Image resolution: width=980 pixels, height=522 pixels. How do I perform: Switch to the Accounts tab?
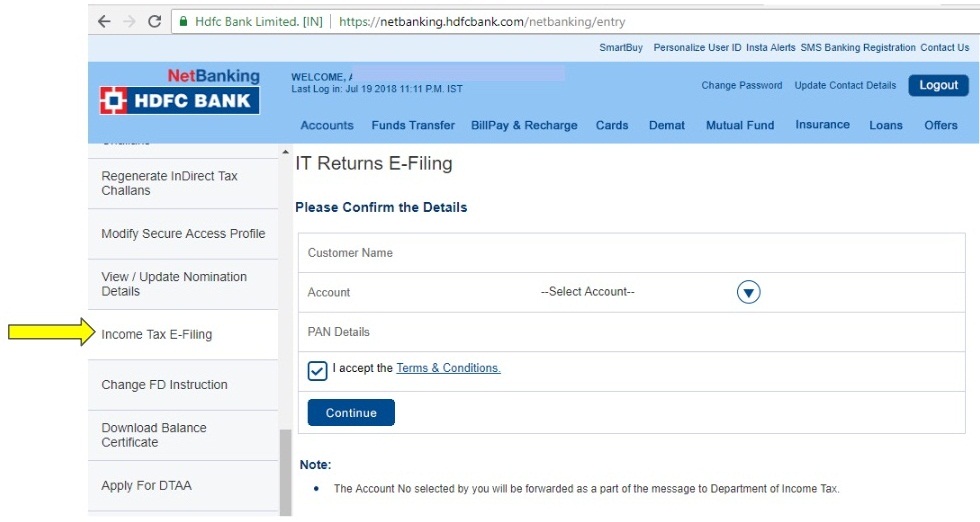point(327,125)
